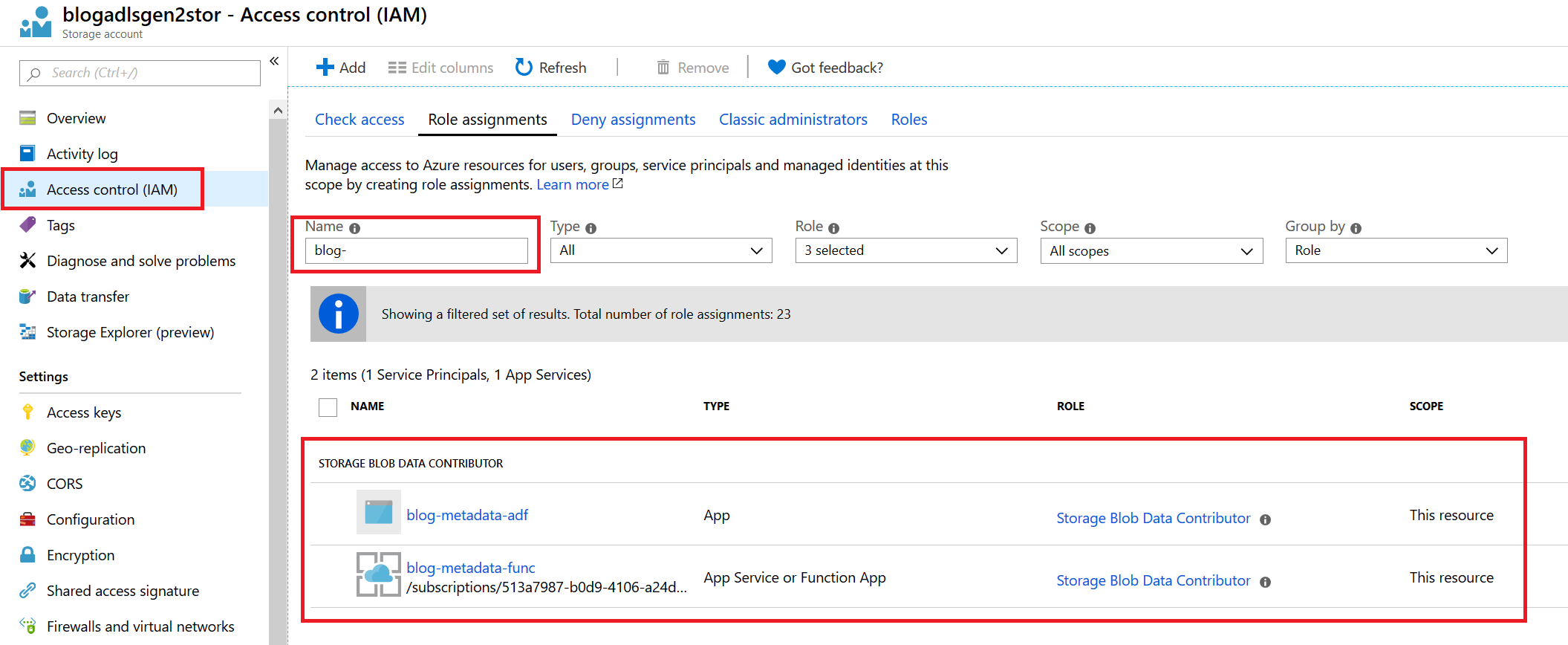
Task: Open the Group by dropdown
Action: pyautogui.click(x=1396, y=250)
